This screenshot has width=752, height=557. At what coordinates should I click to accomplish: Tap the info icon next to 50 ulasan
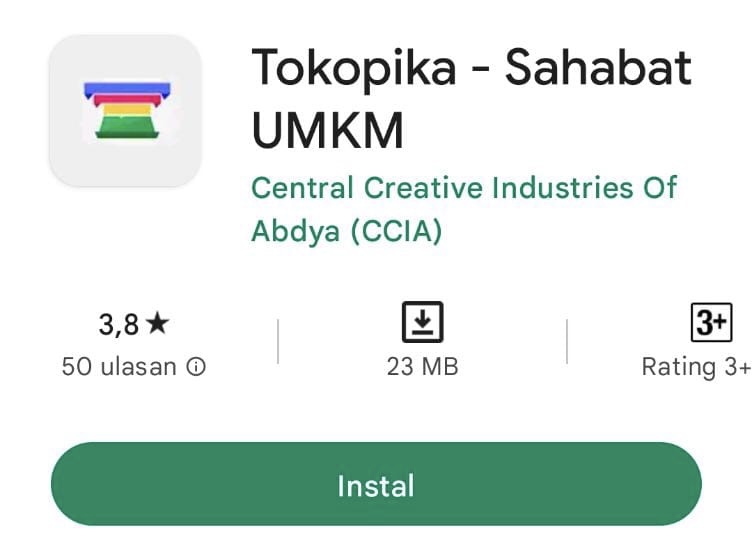[x=197, y=367]
